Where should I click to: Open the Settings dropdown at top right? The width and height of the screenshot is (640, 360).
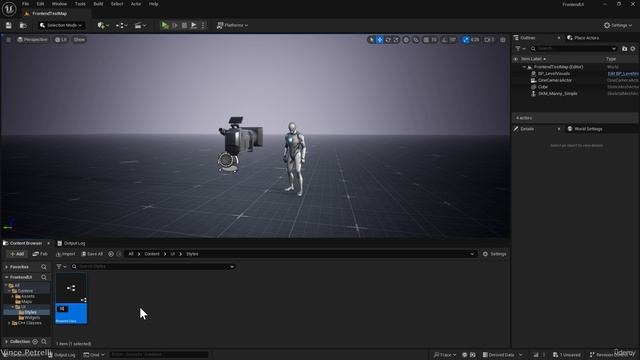tap(618, 25)
